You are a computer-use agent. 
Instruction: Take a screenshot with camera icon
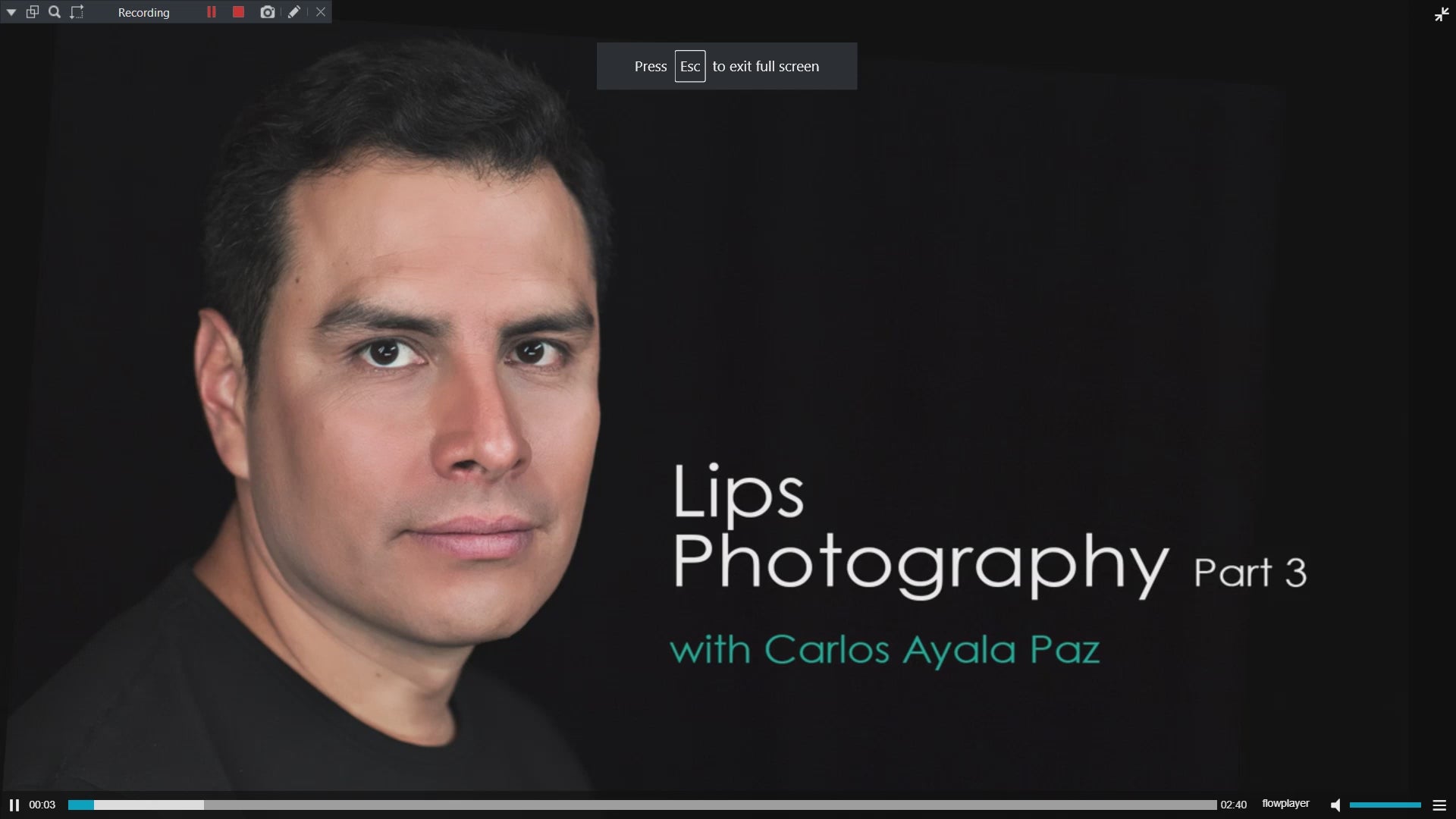(267, 12)
